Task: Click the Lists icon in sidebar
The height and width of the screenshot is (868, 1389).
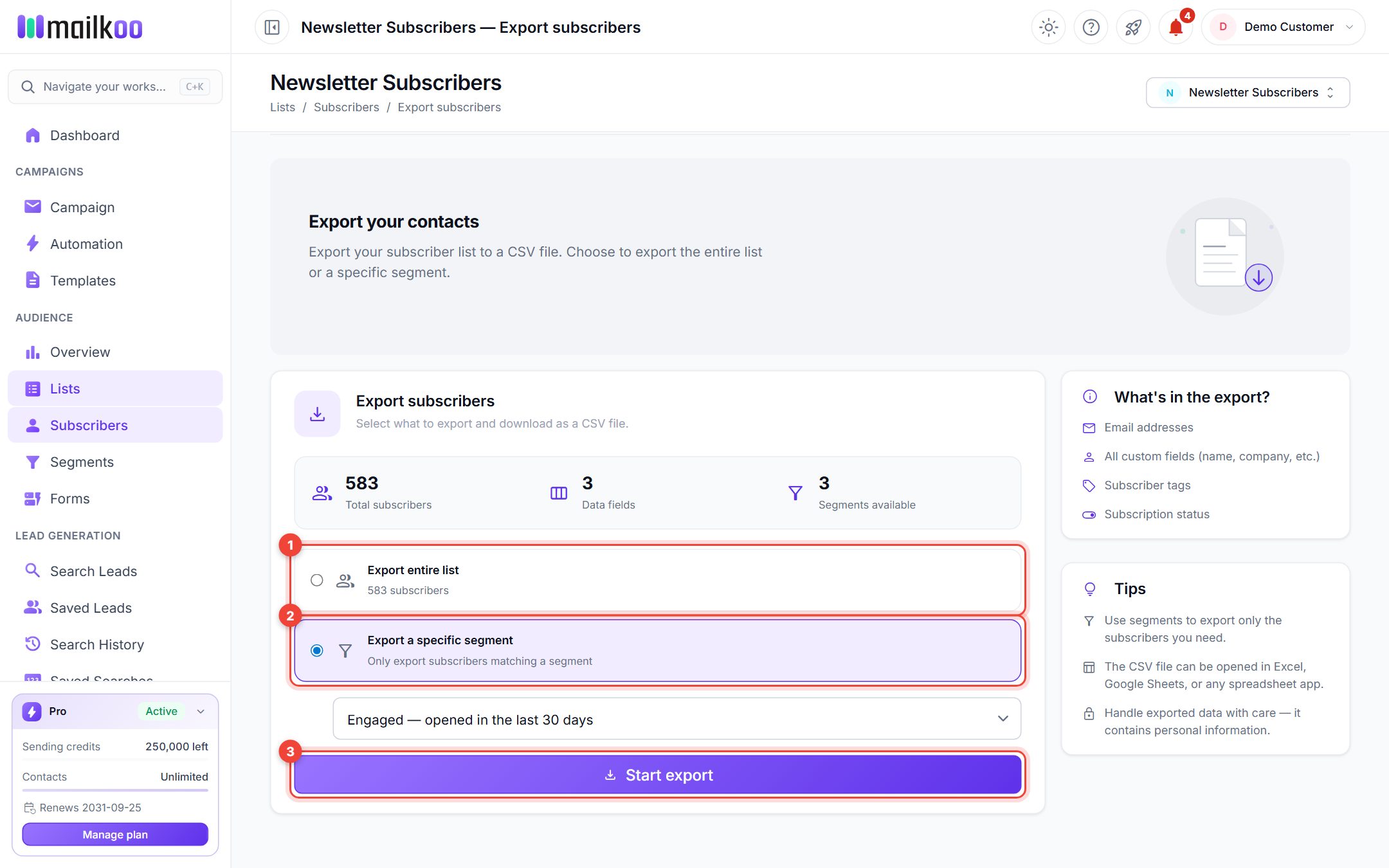Action: (x=32, y=389)
